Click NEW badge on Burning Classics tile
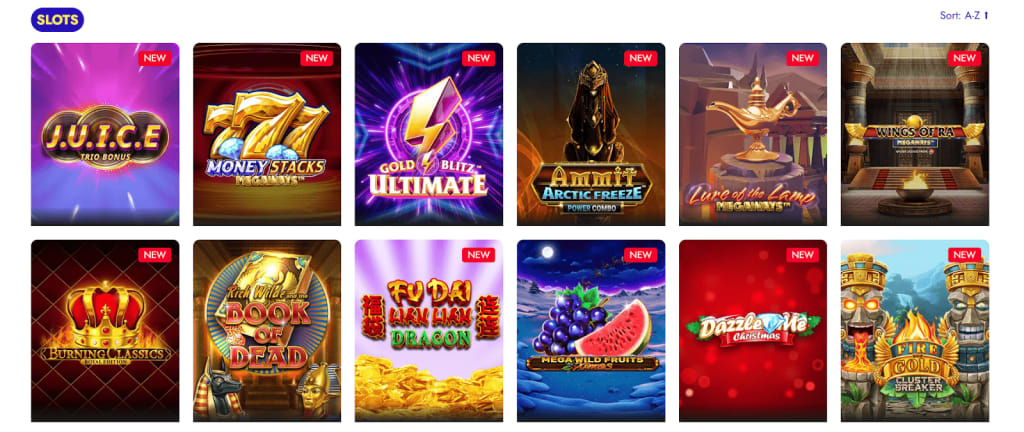1024x432 pixels. click(155, 255)
